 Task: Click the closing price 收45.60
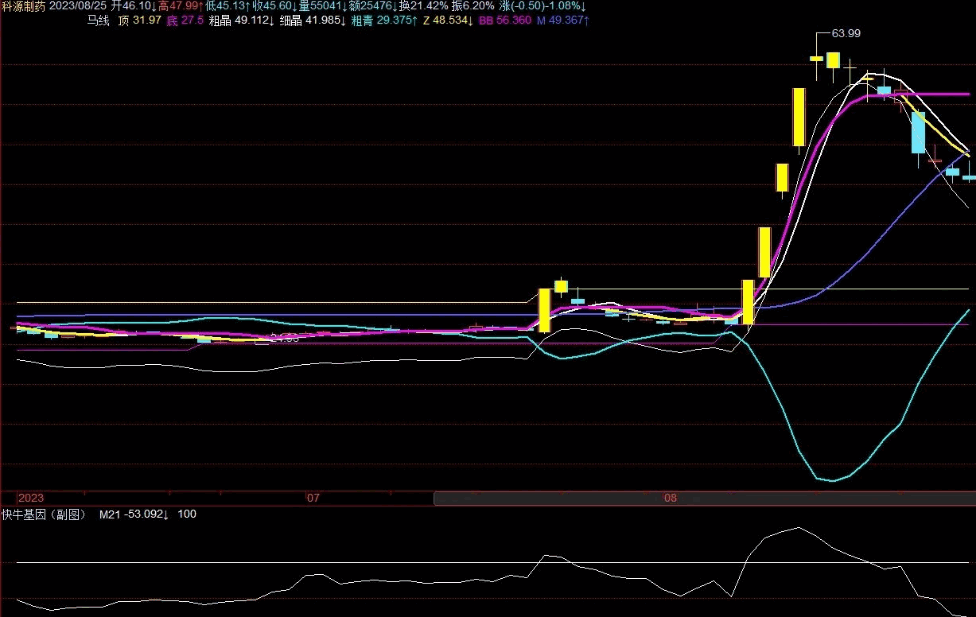coord(274,6)
